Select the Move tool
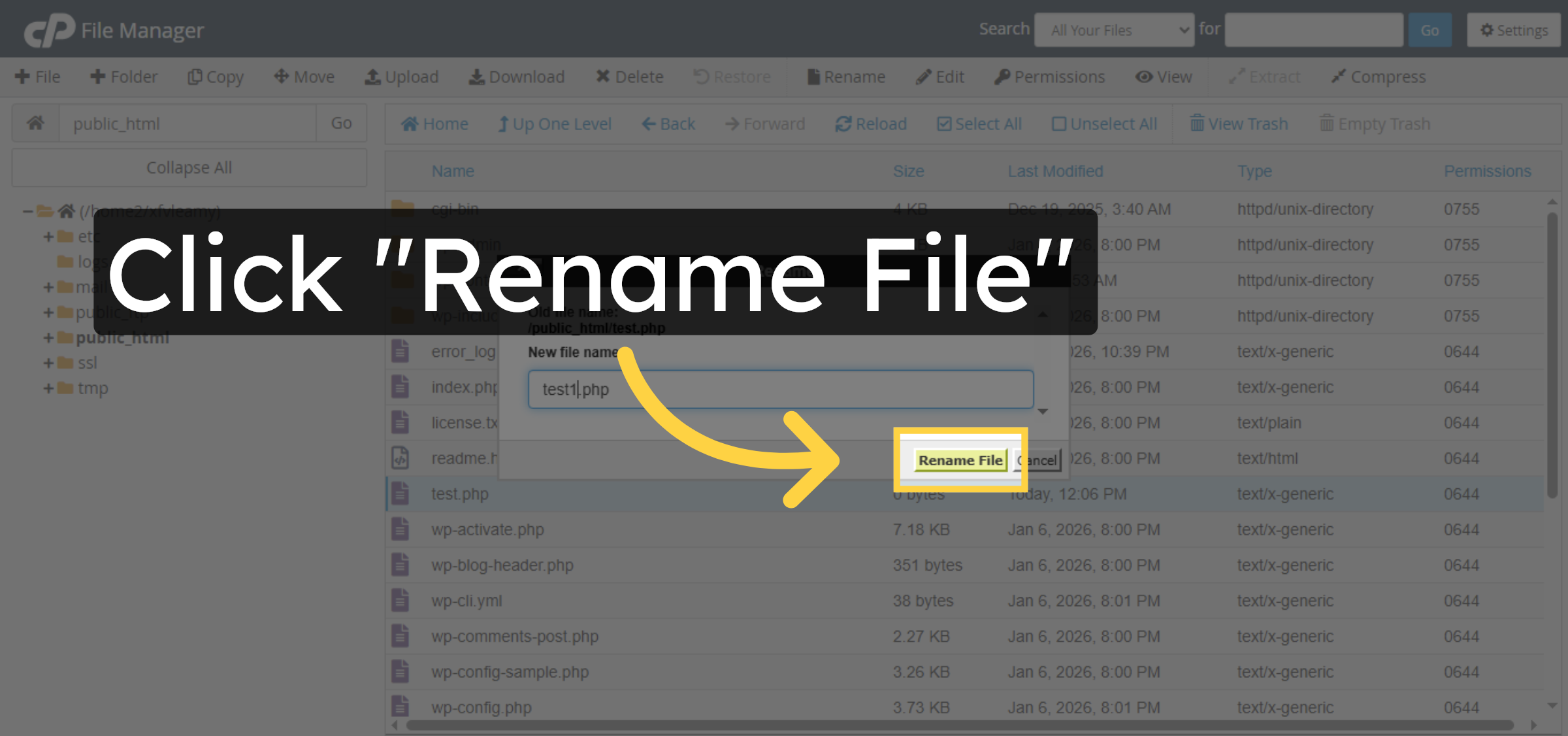Screen dimensions: 1568x736 (x=303, y=76)
